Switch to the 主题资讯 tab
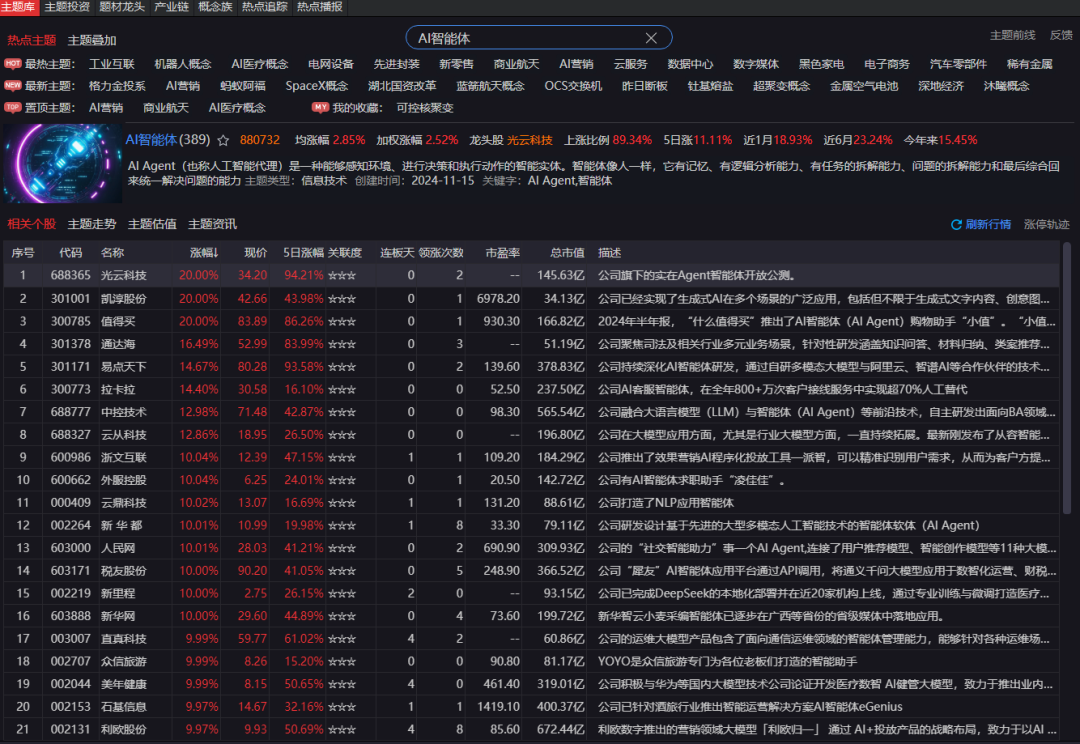The height and width of the screenshot is (744, 1080). (212, 224)
